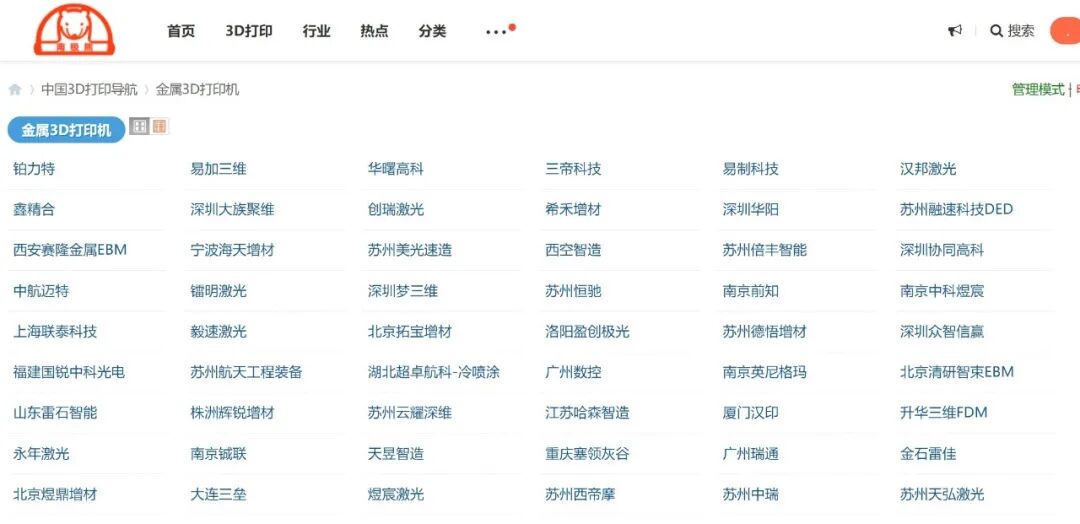1080x524 pixels.
Task: Open the 分类 navigation menu
Action: coord(432,31)
